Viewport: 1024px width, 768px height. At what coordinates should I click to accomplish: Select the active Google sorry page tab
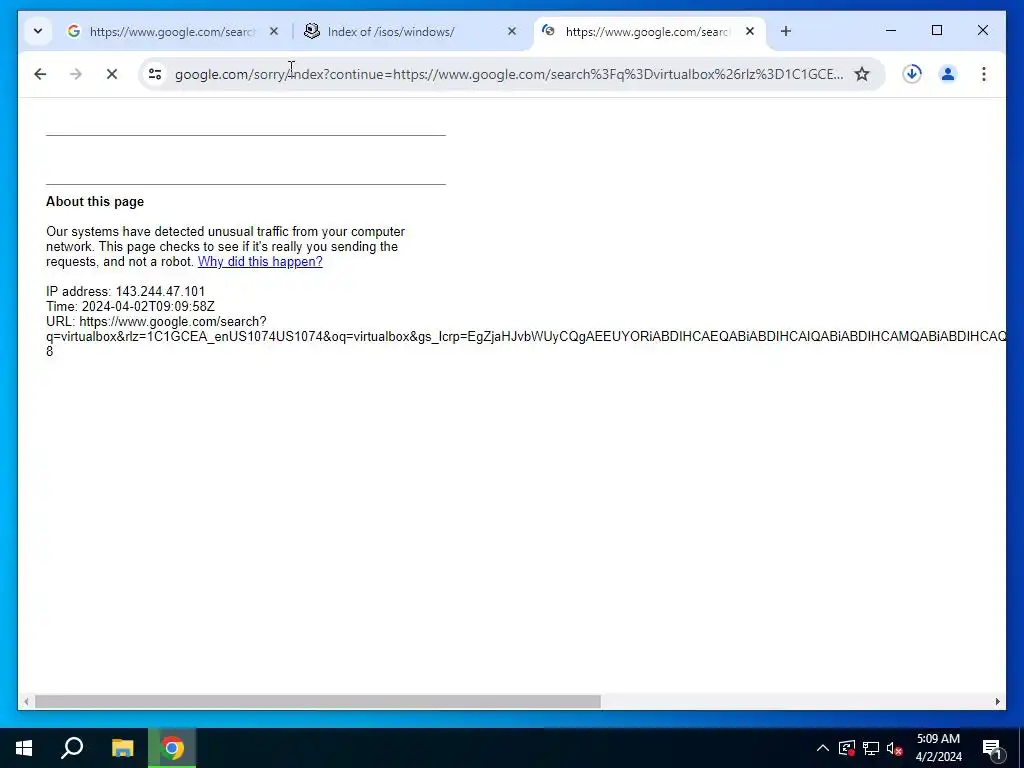click(649, 31)
